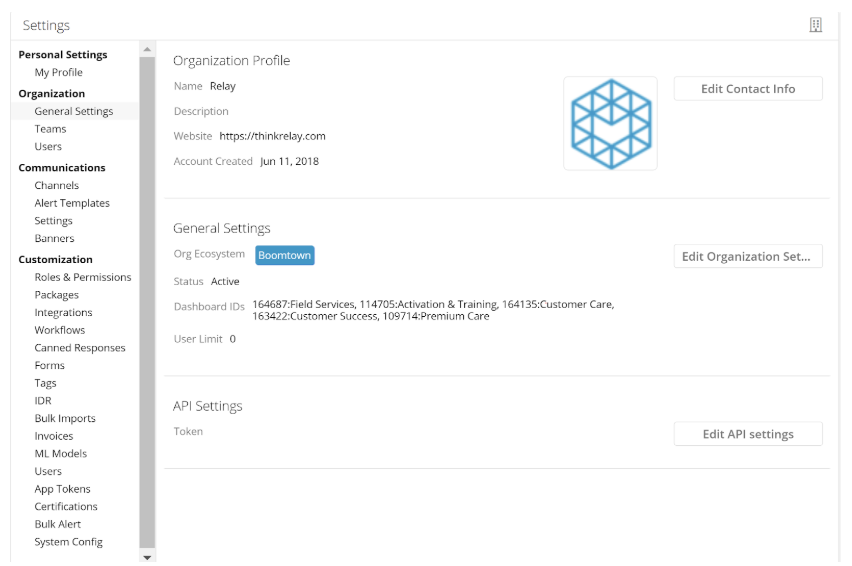Click the sidebar scroll down arrow
This screenshot has height=566, width=852.
point(147,557)
